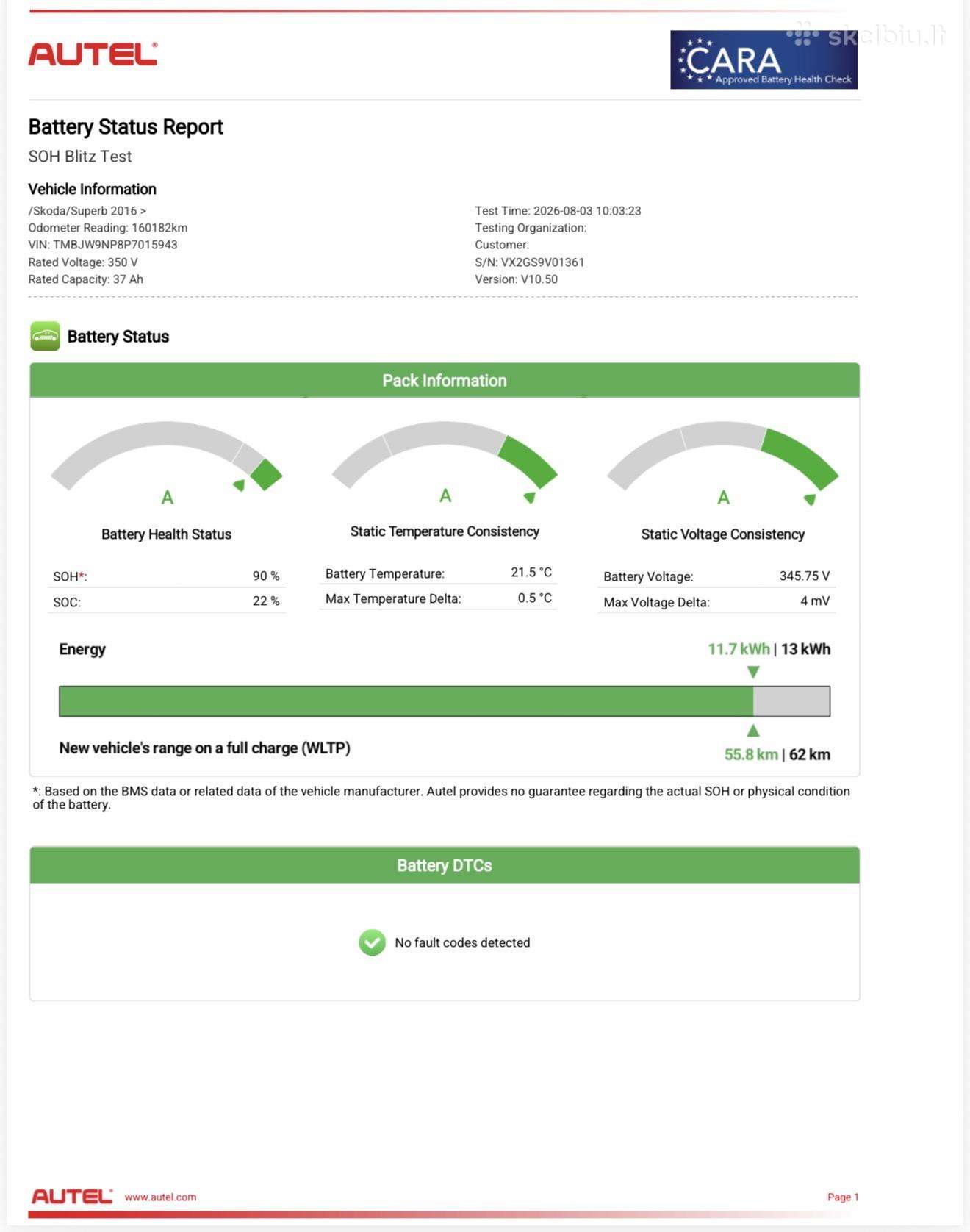Click the 55.8 km range value

coord(751,754)
